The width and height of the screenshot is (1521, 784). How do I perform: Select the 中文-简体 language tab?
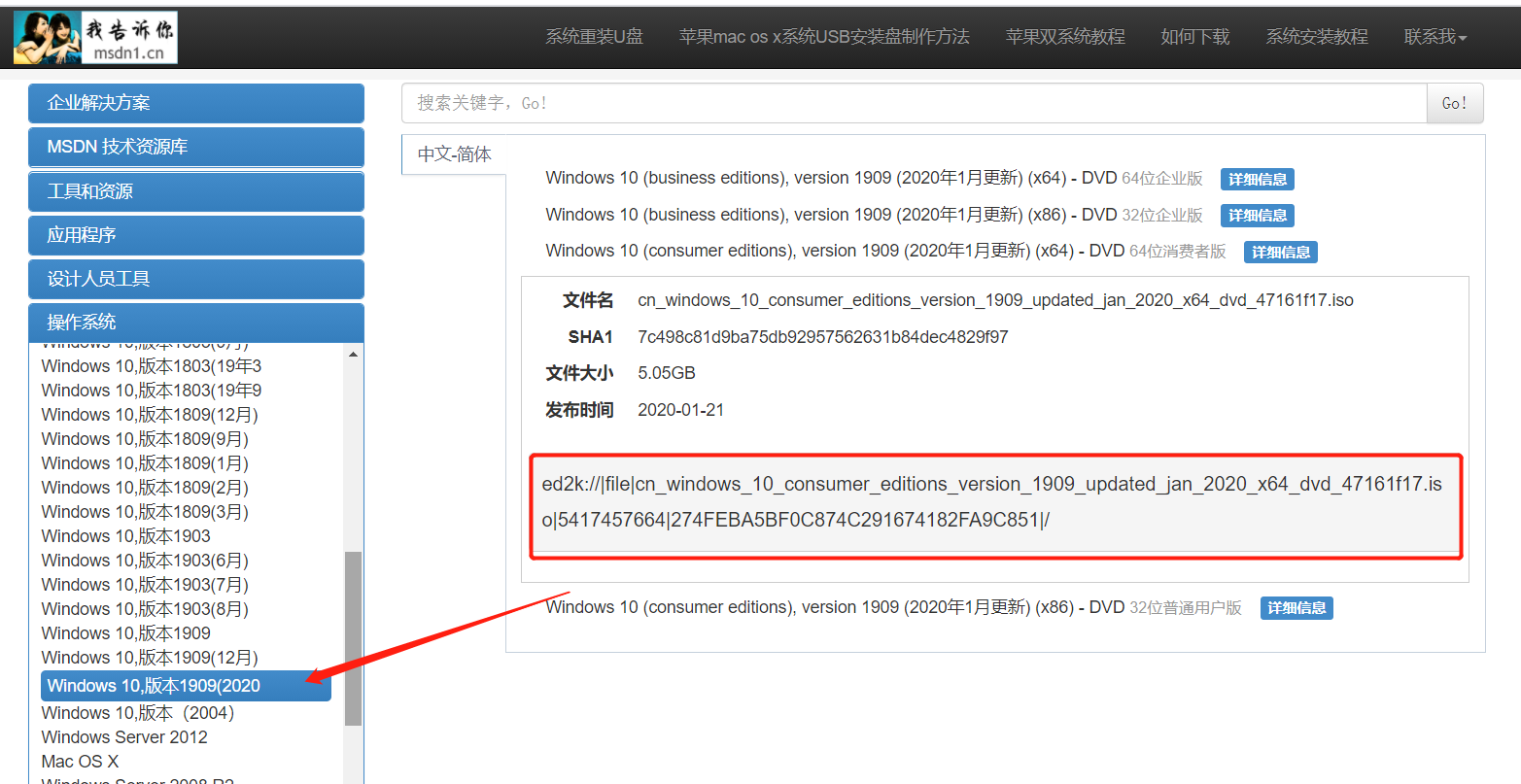[x=454, y=154]
